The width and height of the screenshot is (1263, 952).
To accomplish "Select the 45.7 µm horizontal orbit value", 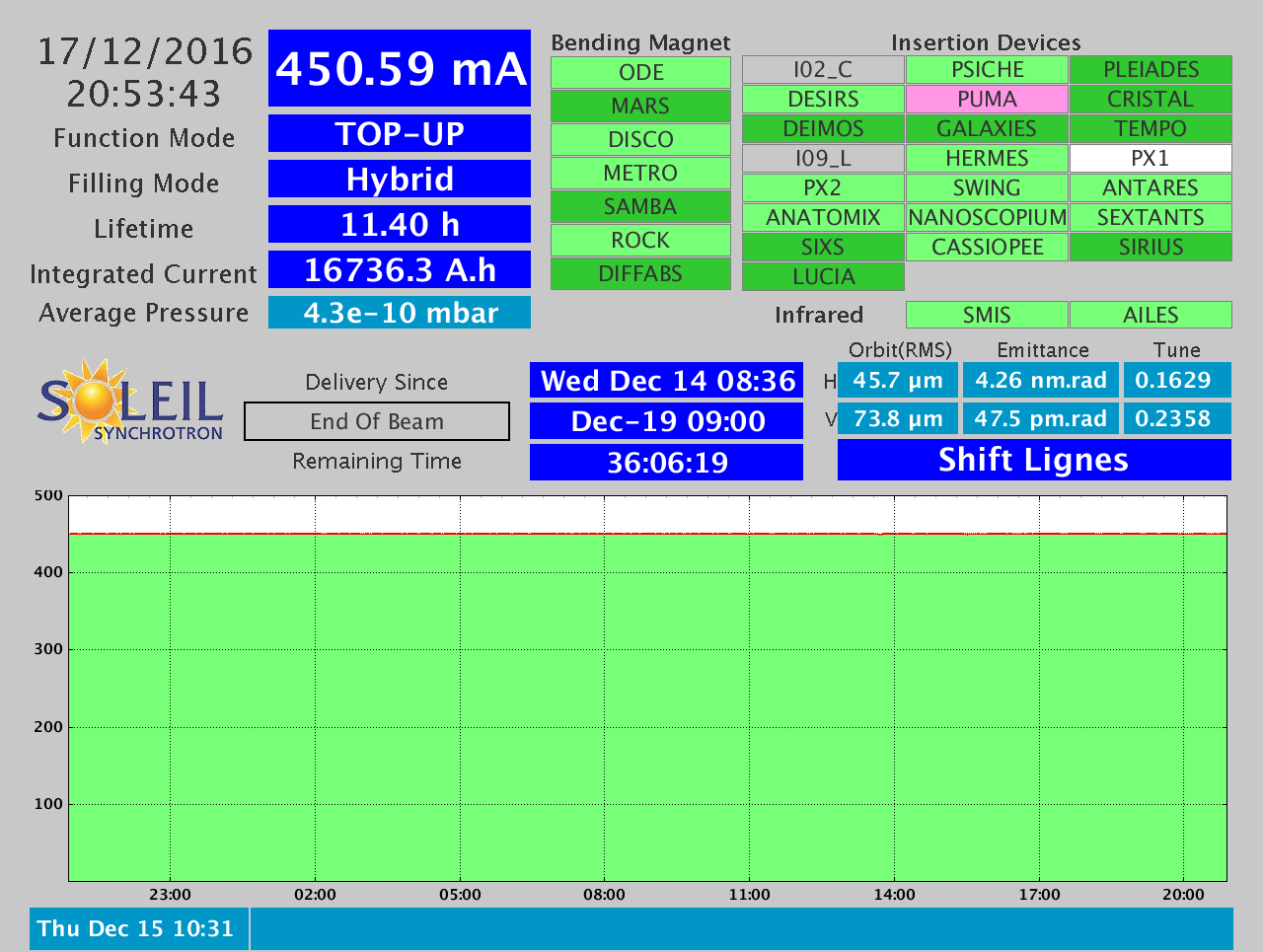I will [x=898, y=381].
